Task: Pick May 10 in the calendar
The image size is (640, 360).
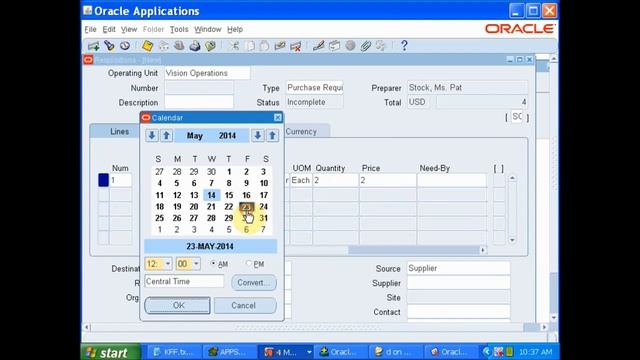Action: (x=264, y=183)
